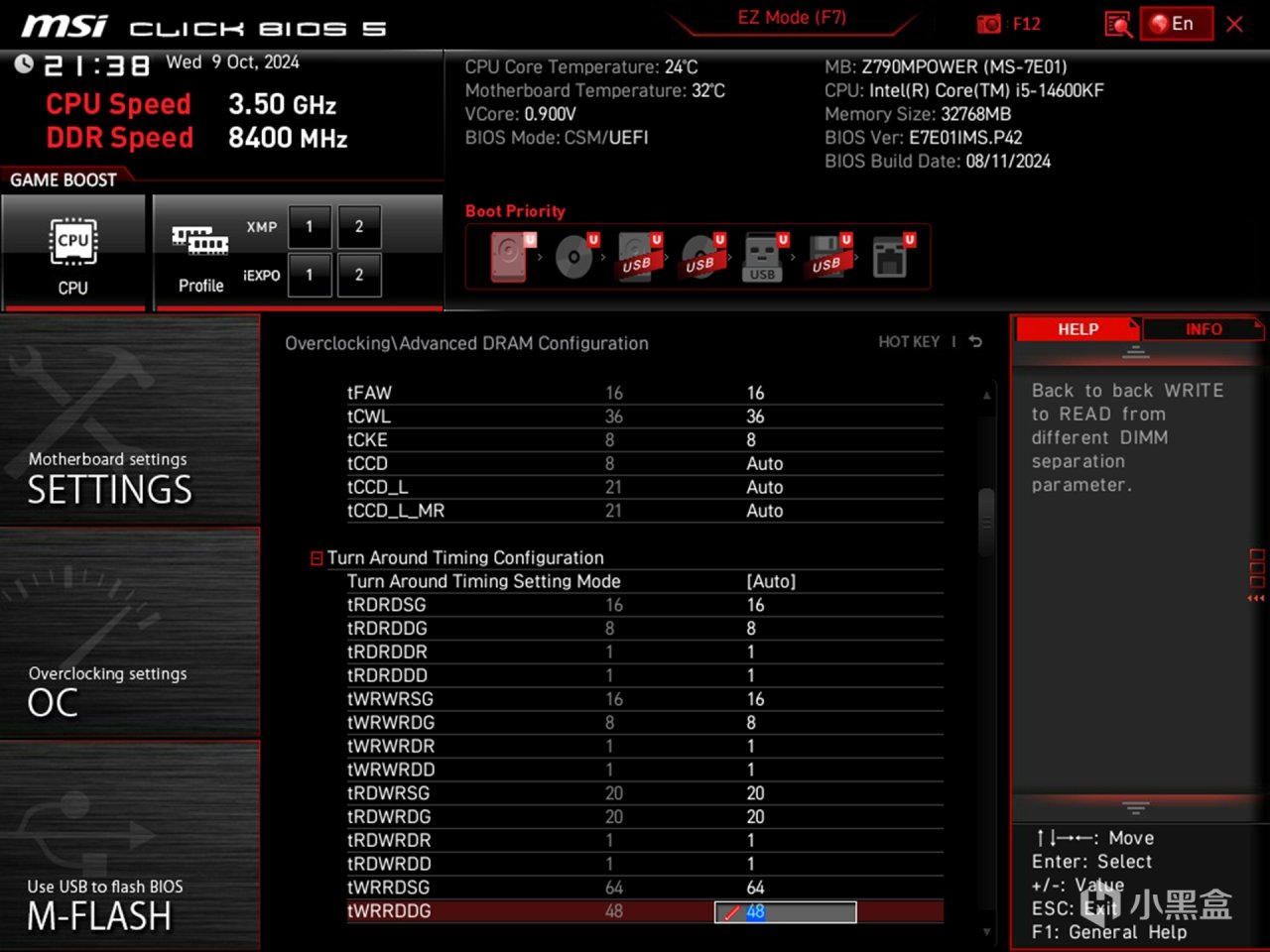Click the help panel bottom grip handle
1270x952 pixels.
click(x=1136, y=807)
